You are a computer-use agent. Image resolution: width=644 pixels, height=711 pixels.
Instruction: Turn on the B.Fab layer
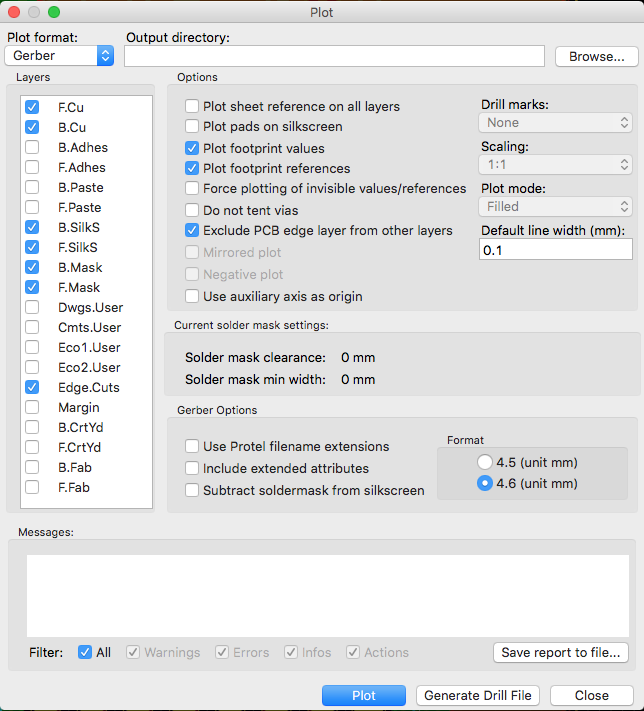pos(32,467)
